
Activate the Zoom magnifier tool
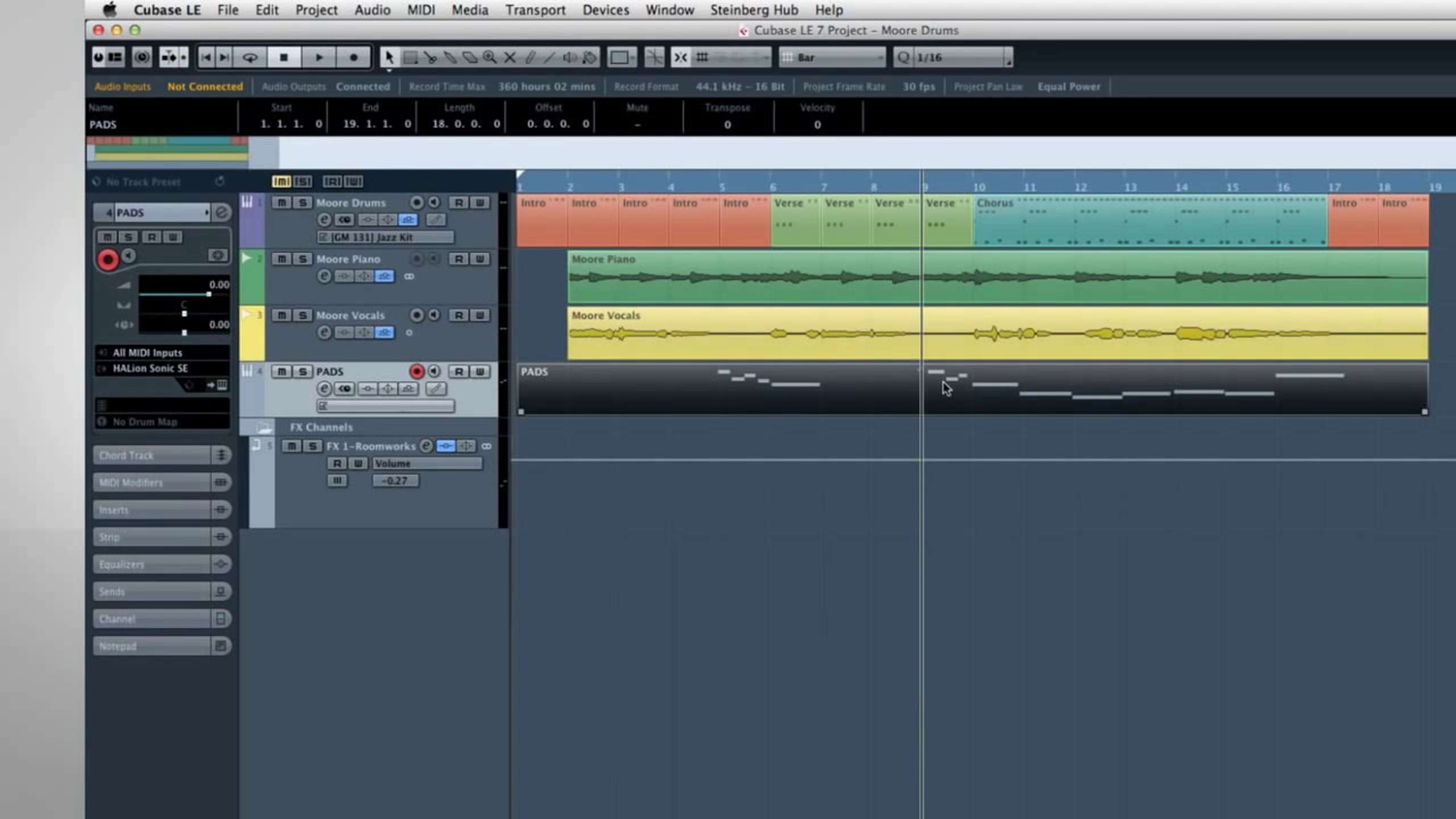pos(490,57)
